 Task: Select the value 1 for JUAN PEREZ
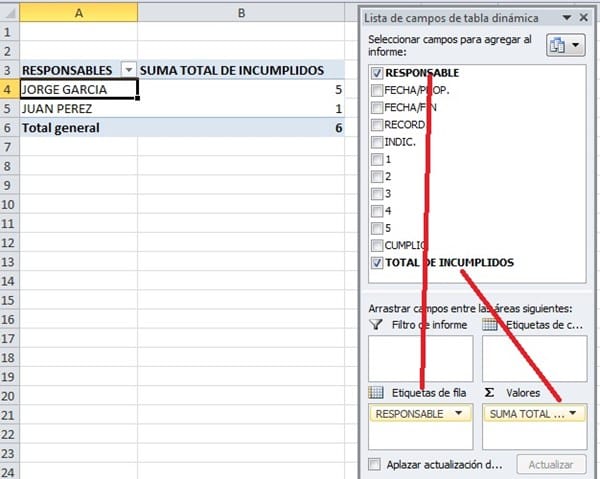241,109
